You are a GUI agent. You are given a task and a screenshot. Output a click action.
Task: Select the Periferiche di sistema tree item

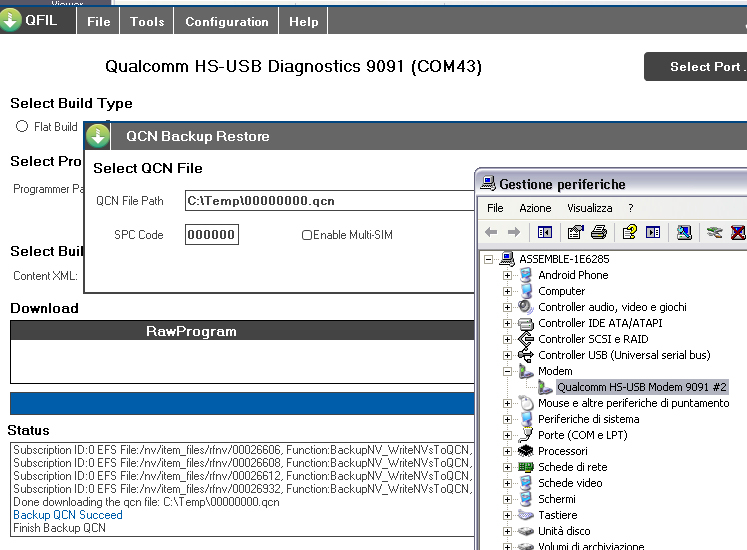[x=588, y=419]
